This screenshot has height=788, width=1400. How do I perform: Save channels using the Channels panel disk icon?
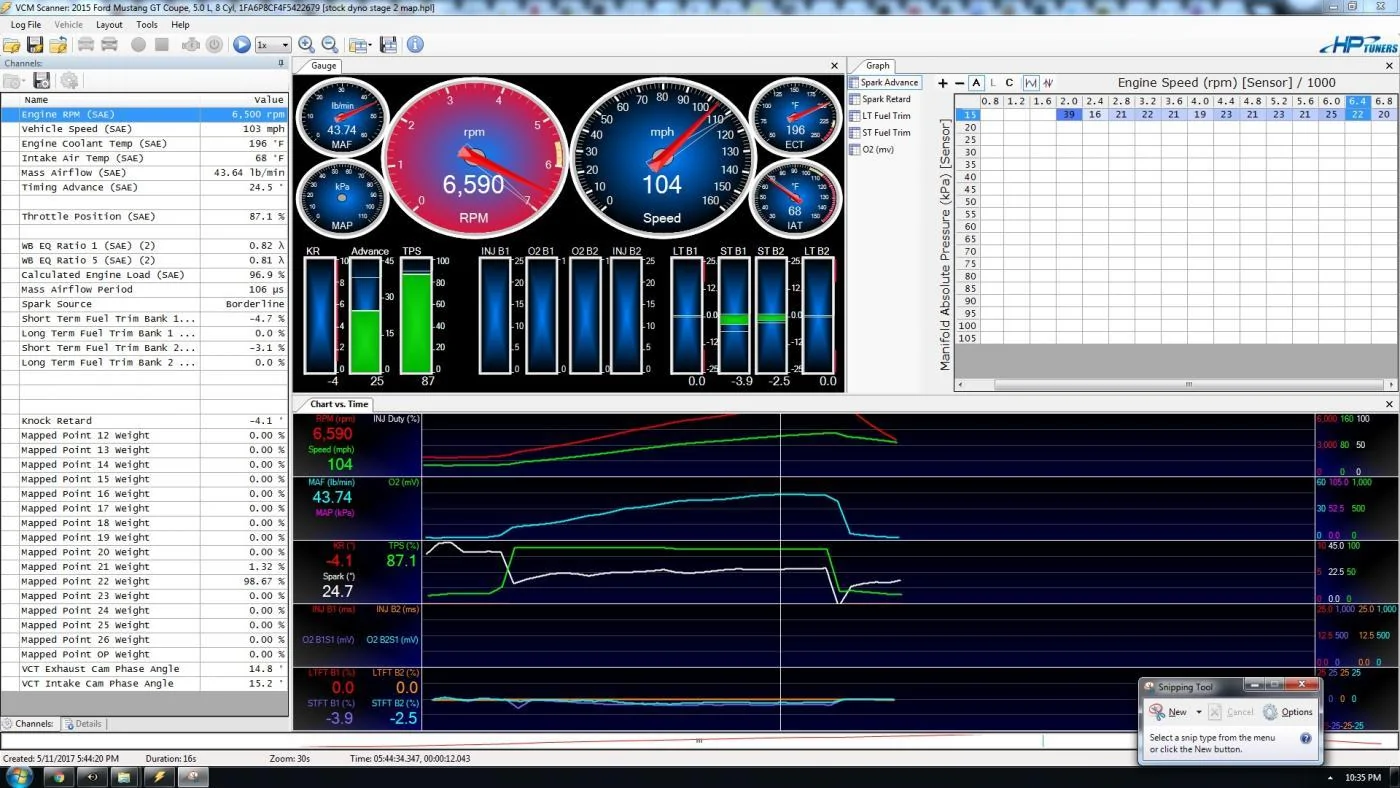[42, 81]
